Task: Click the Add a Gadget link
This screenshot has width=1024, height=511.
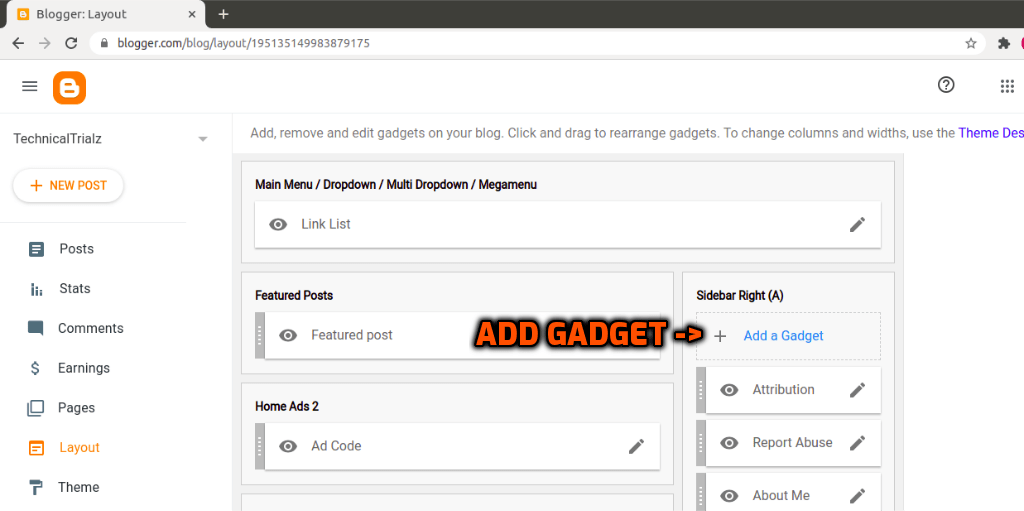Action: tap(783, 336)
